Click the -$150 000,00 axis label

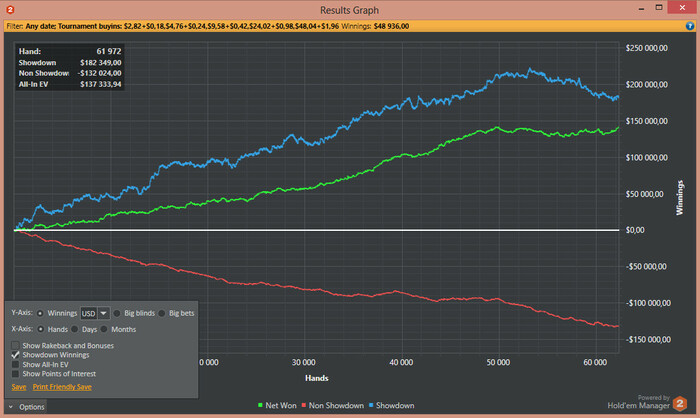coord(648,339)
